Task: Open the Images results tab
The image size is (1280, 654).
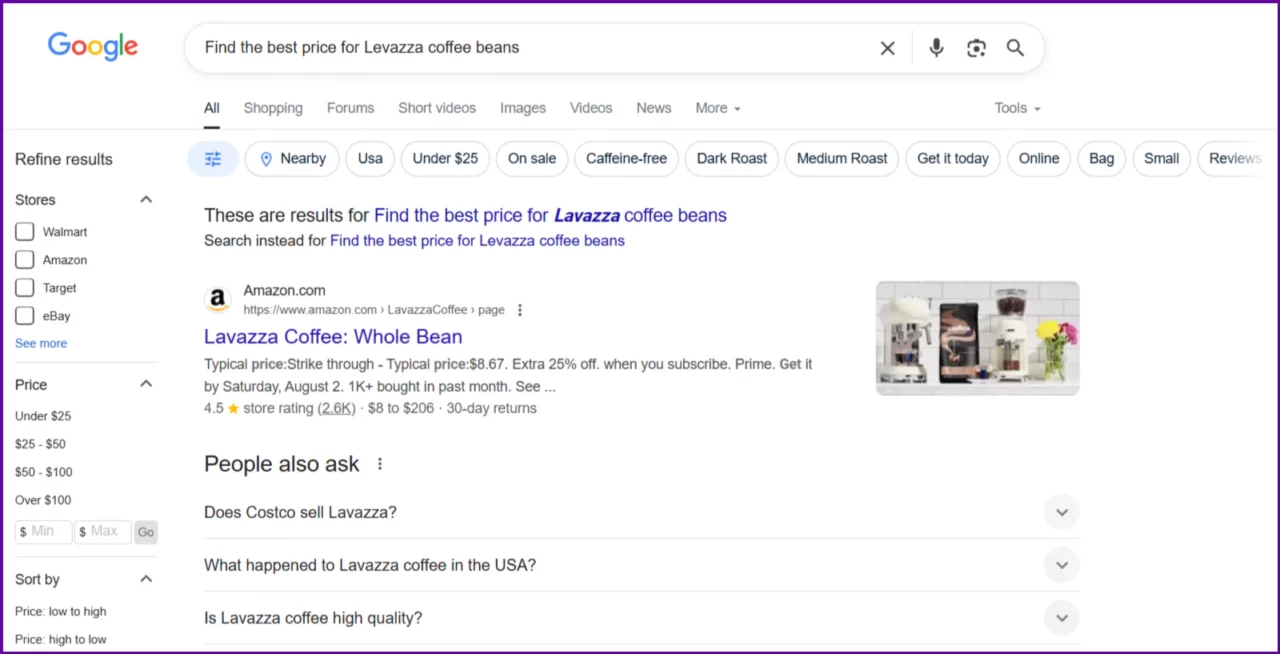Action: point(522,107)
